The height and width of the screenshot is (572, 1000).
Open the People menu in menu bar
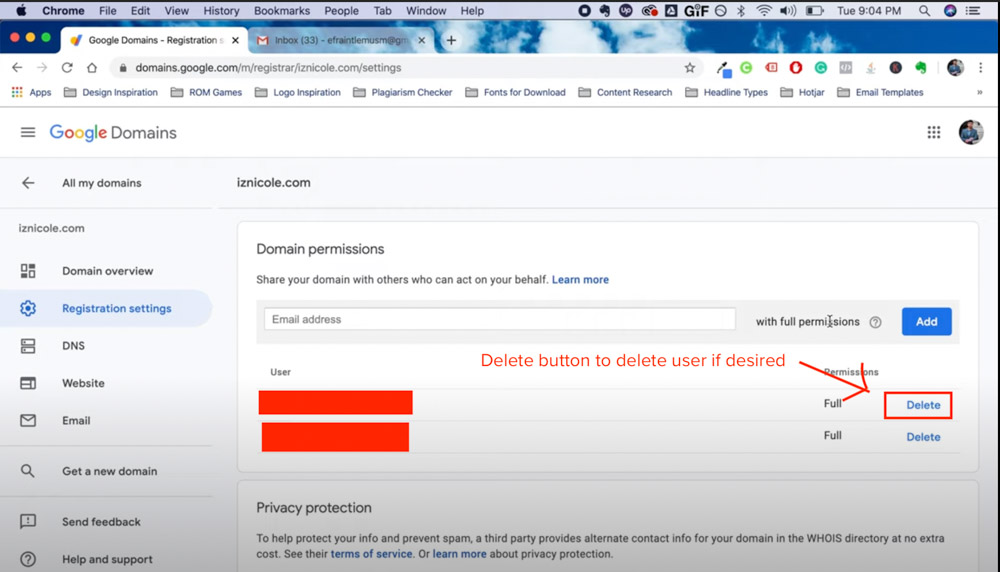(x=341, y=11)
